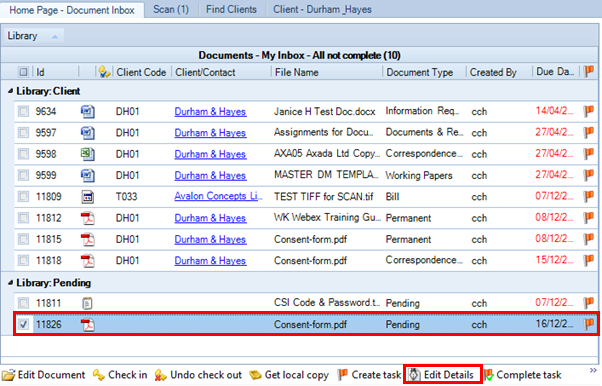Click the Word file icon for document 9599
This screenshot has height=386, width=602.
point(88,176)
